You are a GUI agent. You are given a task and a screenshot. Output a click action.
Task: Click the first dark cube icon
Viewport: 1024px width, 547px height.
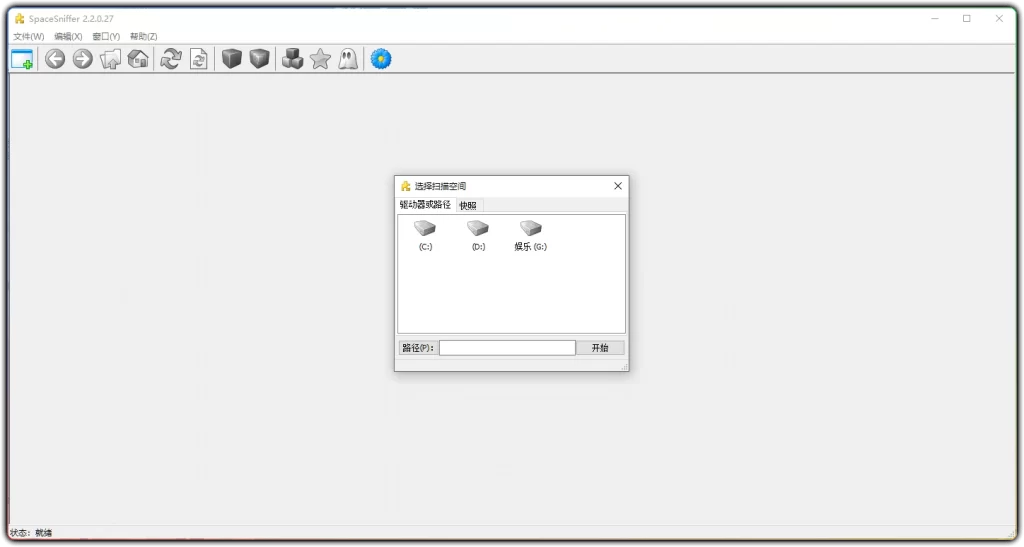pyautogui.click(x=232, y=59)
